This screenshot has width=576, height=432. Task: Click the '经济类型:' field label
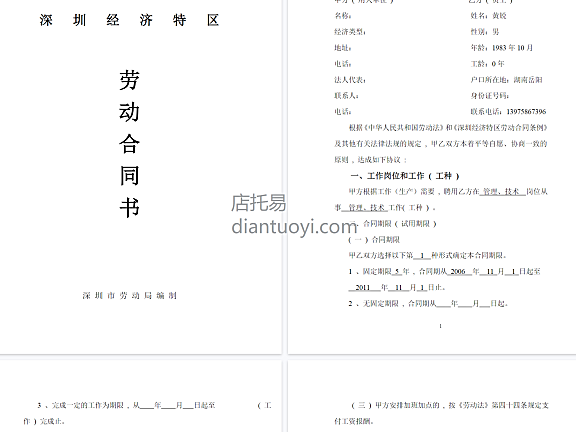pyautogui.click(x=350, y=32)
